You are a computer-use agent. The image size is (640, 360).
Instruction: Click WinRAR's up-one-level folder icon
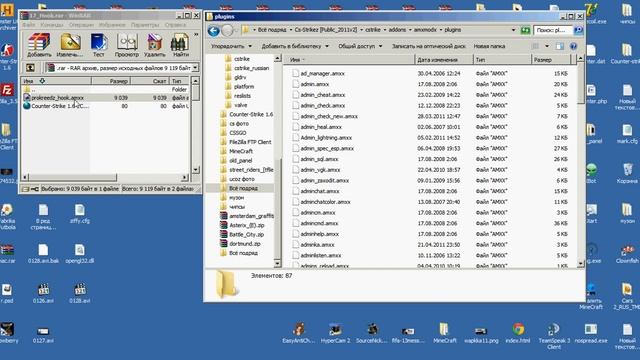[30, 68]
